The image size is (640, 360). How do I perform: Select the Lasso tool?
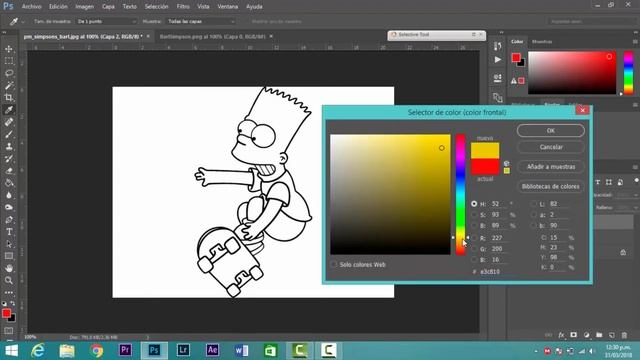pyautogui.click(x=9, y=73)
